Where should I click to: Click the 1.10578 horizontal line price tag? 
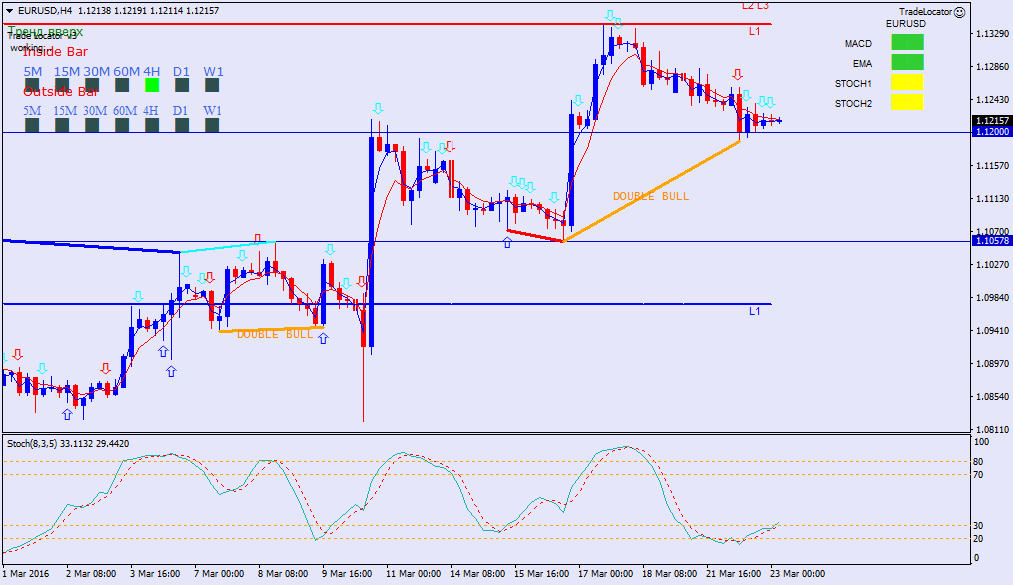[x=992, y=241]
